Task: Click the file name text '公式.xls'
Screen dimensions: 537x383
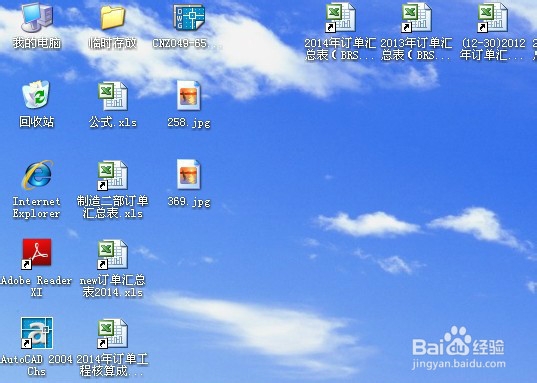Action: click(x=113, y=122)
